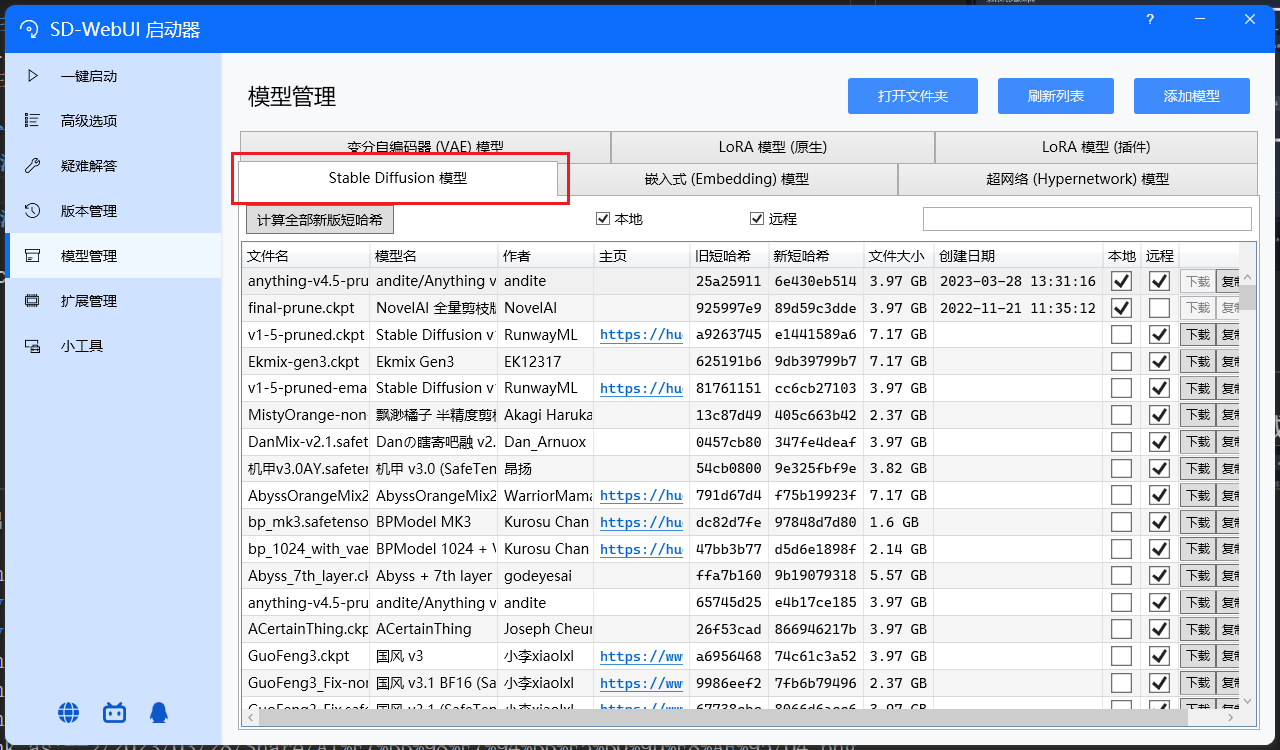1280x750 pixels.
Task: Click the play icon beside 一键启动
Action: pyautogui.click(x=33, y=76)
